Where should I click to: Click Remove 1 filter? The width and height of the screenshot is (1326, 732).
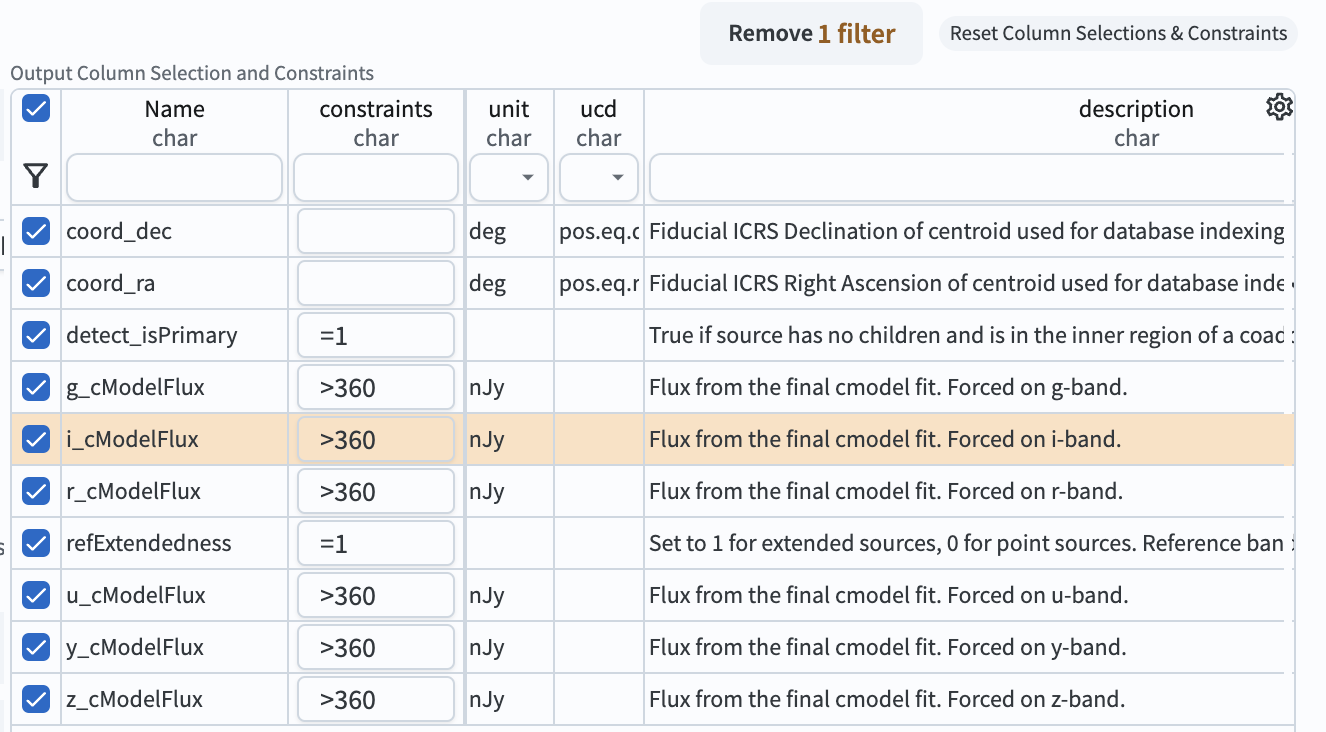point(811,32)
